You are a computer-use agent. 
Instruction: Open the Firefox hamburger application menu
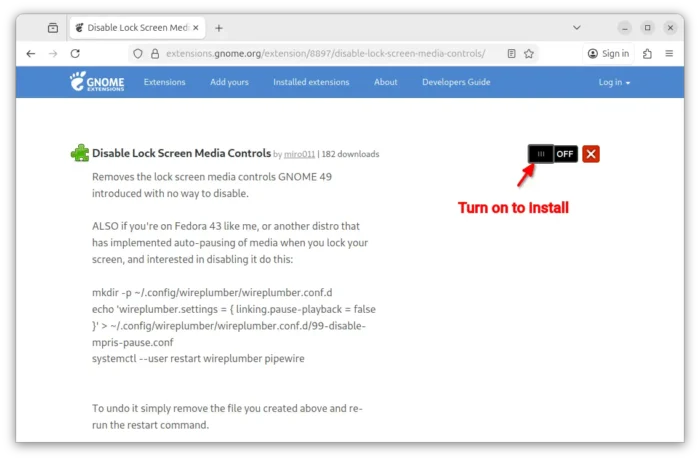(669, 53)
